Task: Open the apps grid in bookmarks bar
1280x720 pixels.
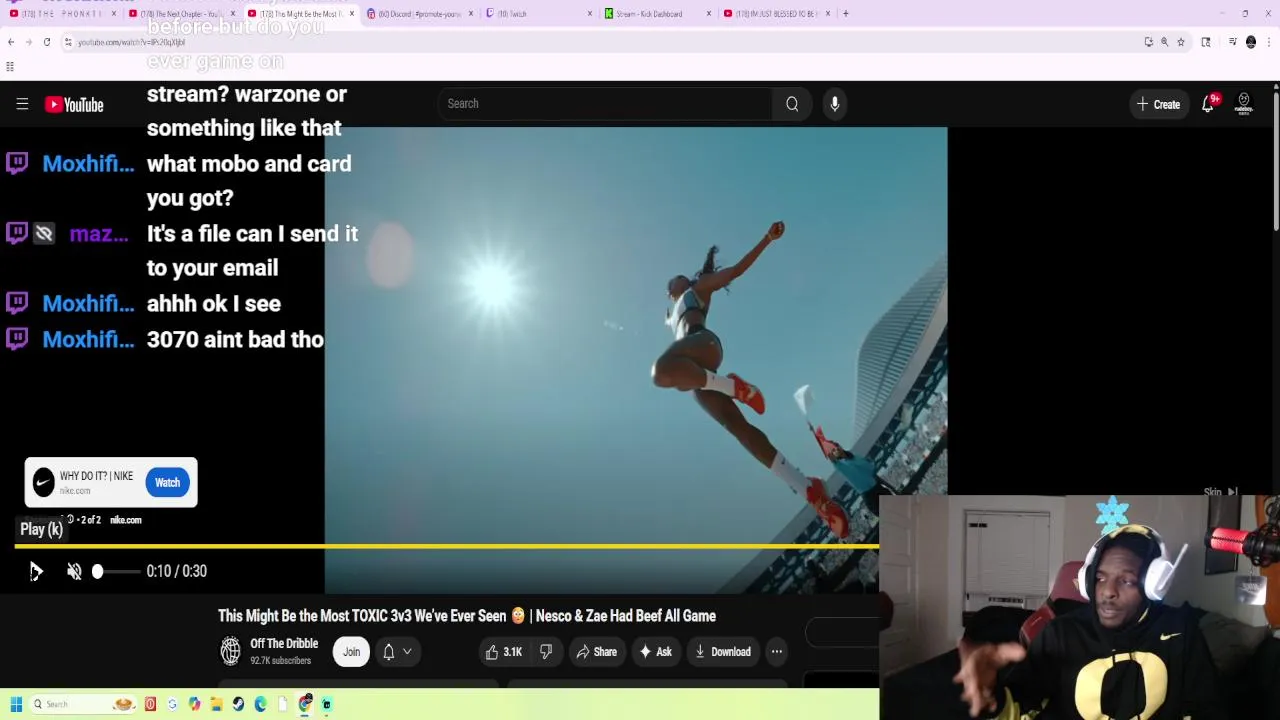Action: (x=10, y=67)
